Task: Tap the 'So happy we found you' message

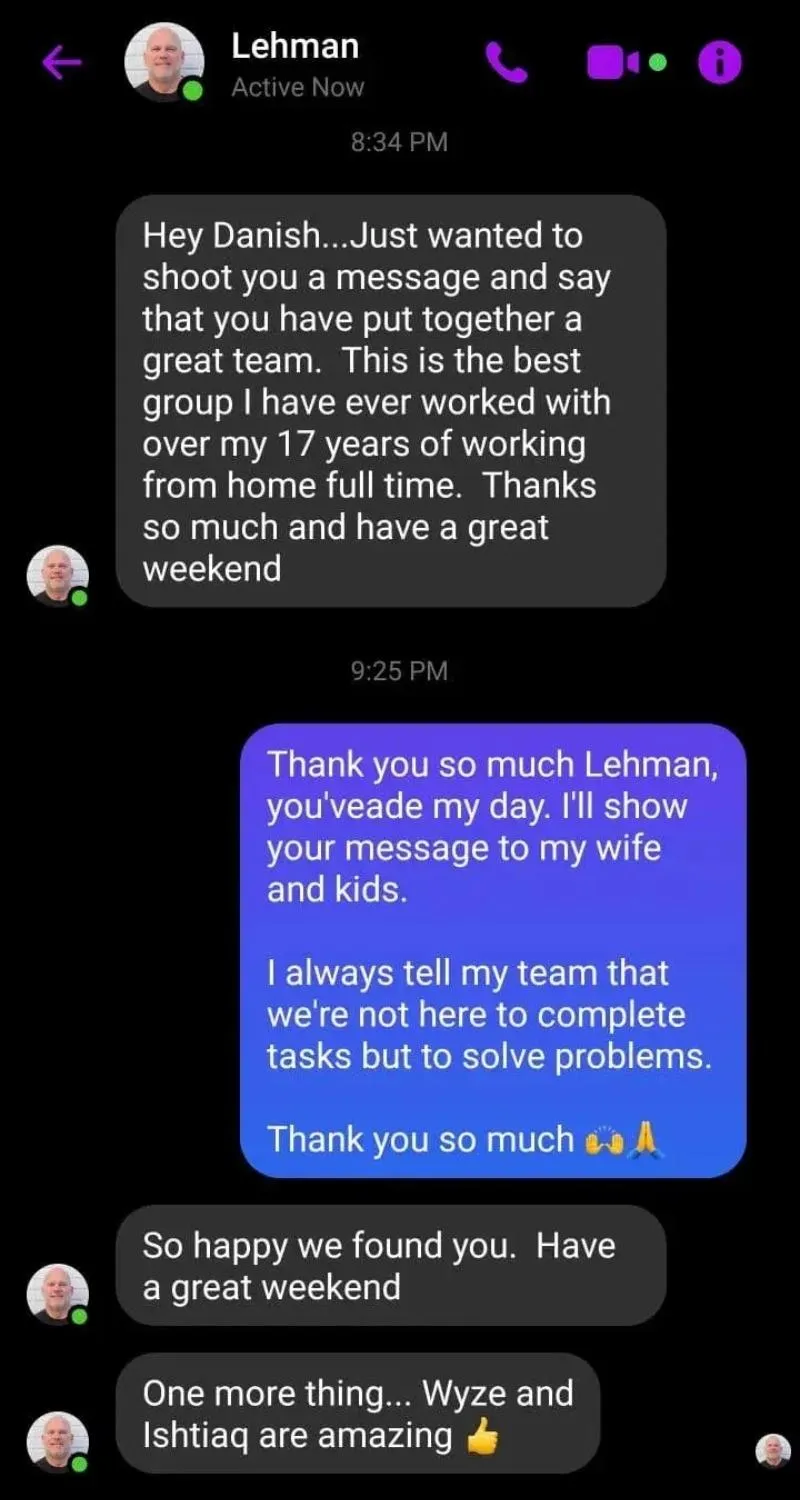Action: (x=391, y=1265)
